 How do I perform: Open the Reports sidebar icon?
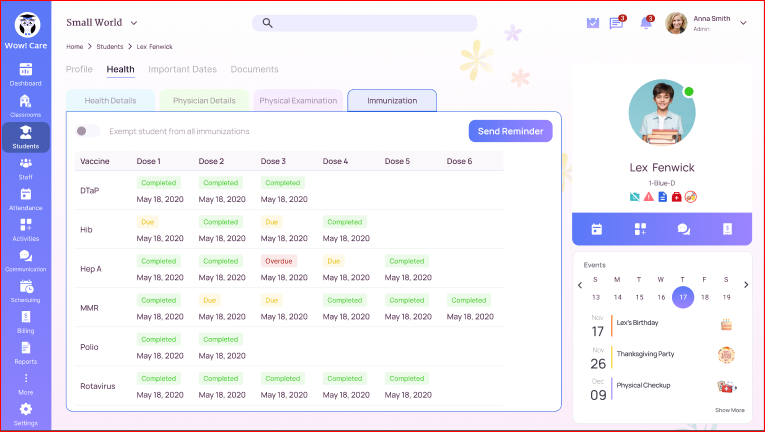point(26,352)
